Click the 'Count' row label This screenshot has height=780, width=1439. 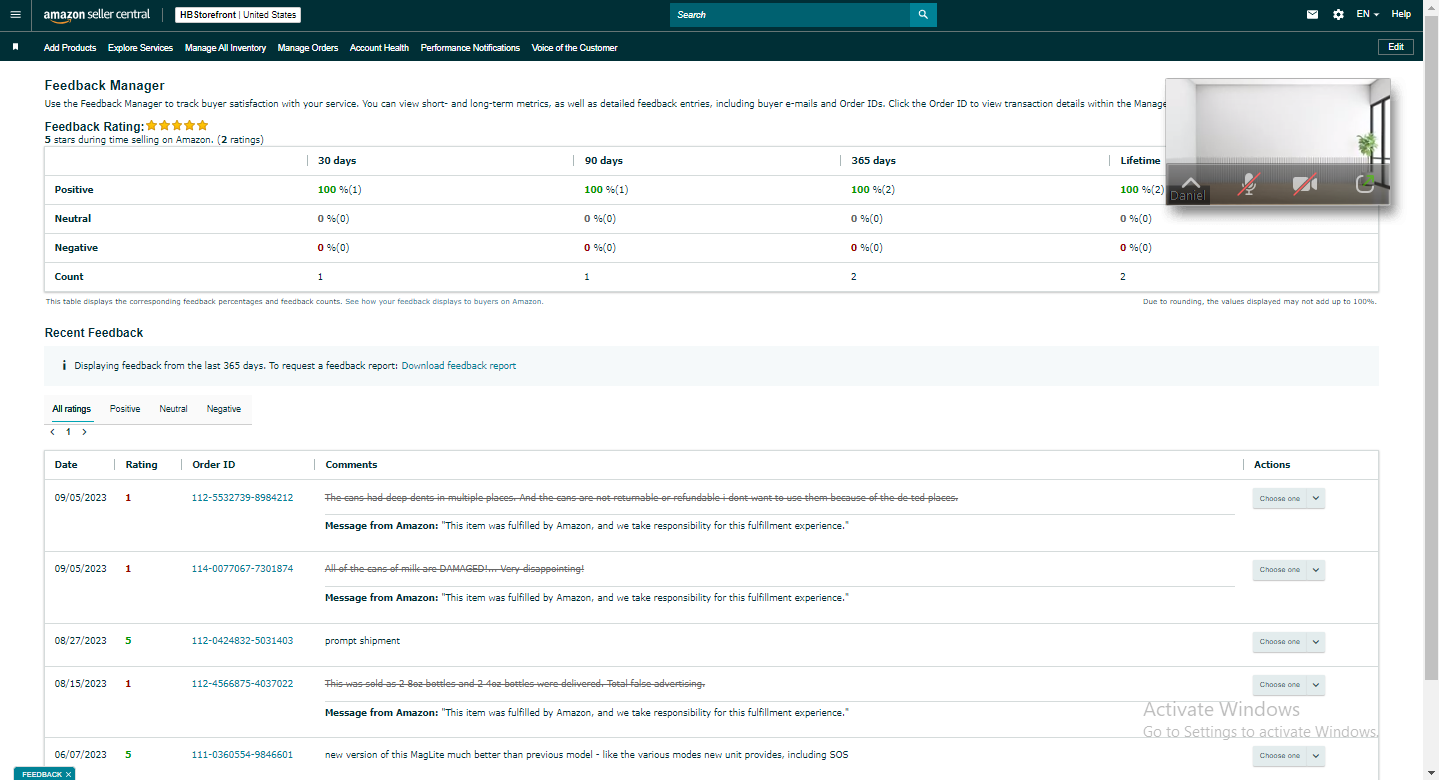[x=69, y=277]
